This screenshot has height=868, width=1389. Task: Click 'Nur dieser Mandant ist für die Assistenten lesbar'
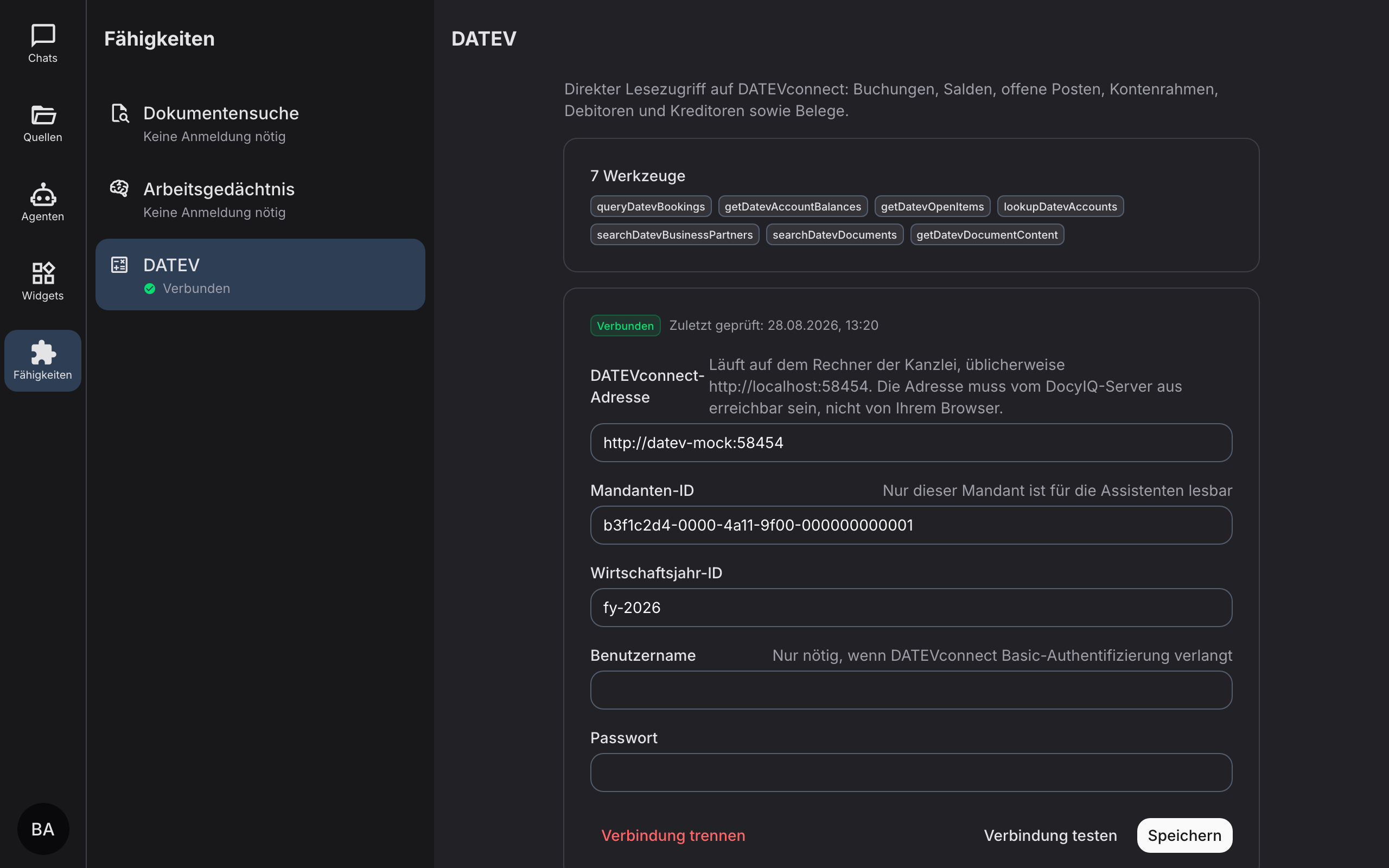click(x=1057, y=491)
